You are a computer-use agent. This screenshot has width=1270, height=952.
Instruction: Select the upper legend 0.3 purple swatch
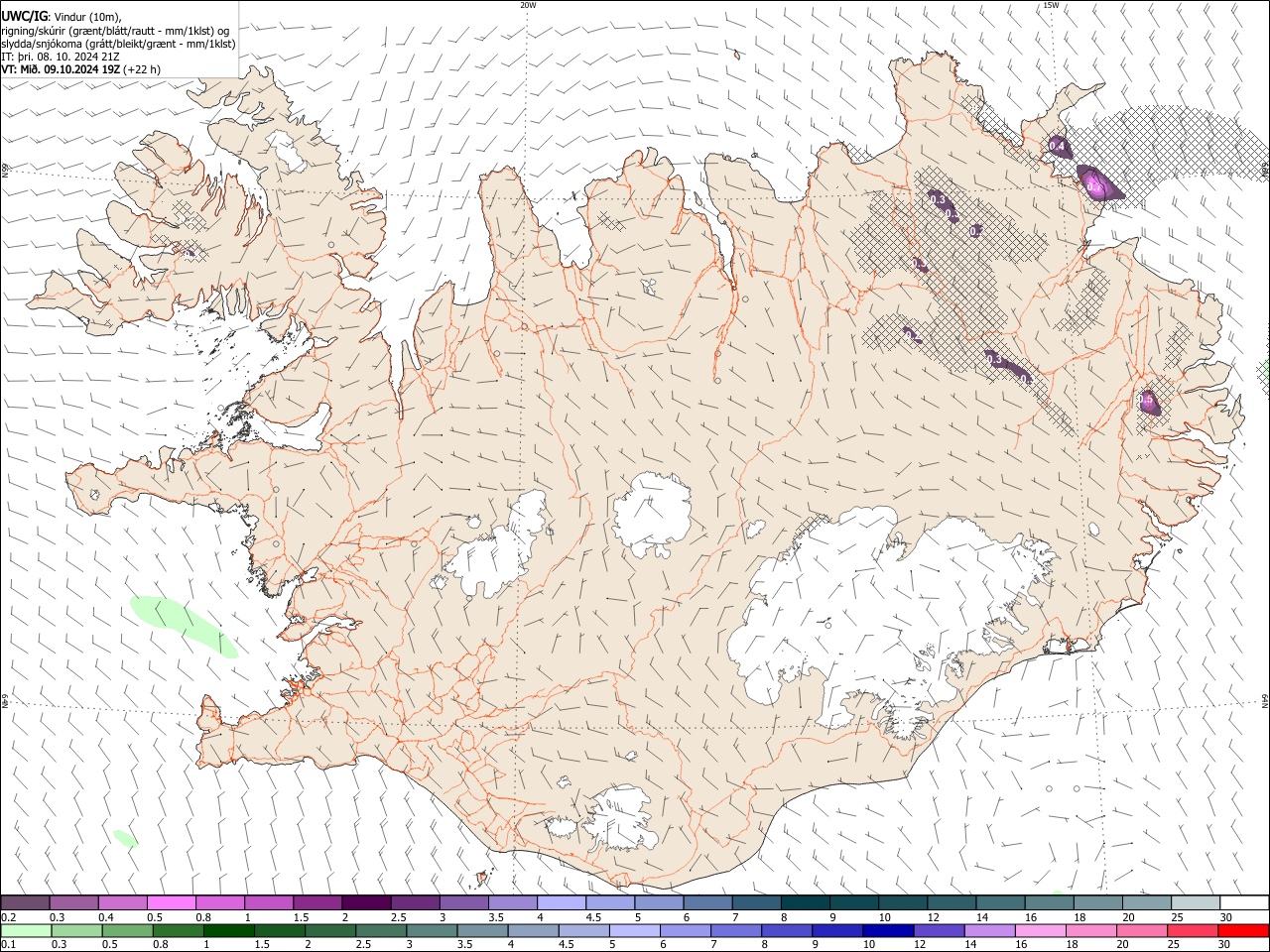click(73, 902)
